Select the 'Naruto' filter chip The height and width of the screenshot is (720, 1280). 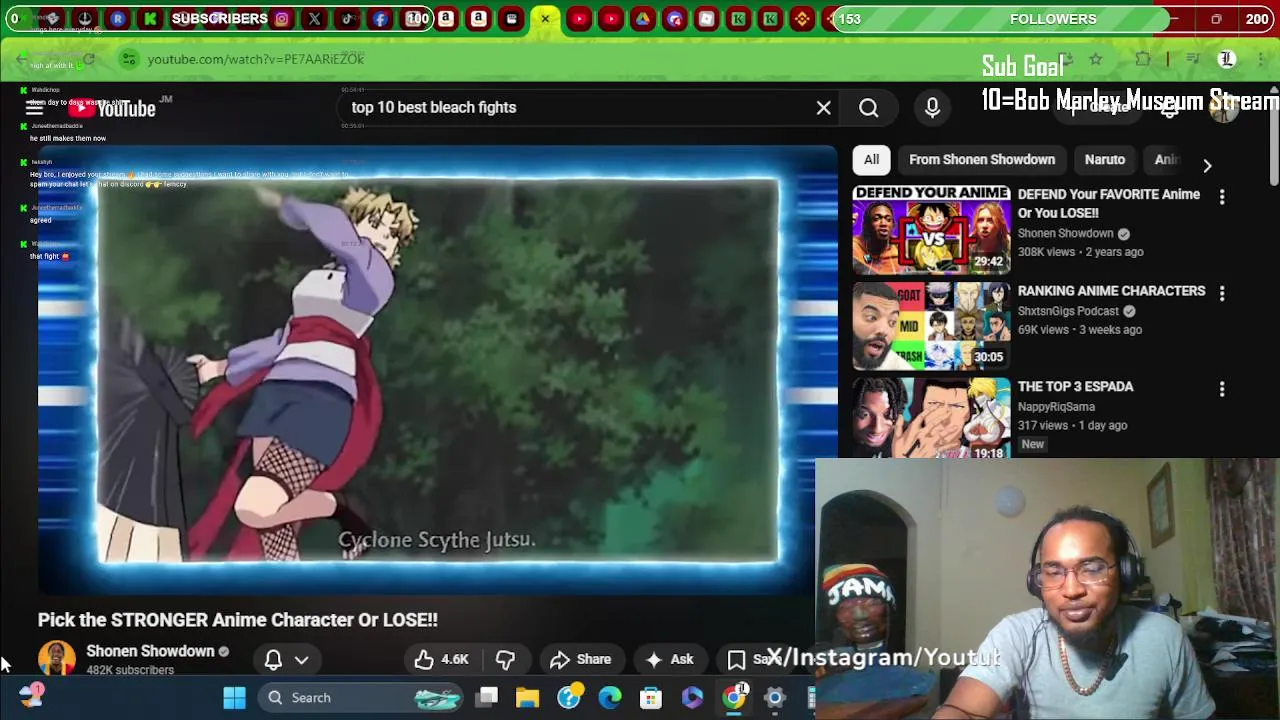click(x=1104, y=159)
